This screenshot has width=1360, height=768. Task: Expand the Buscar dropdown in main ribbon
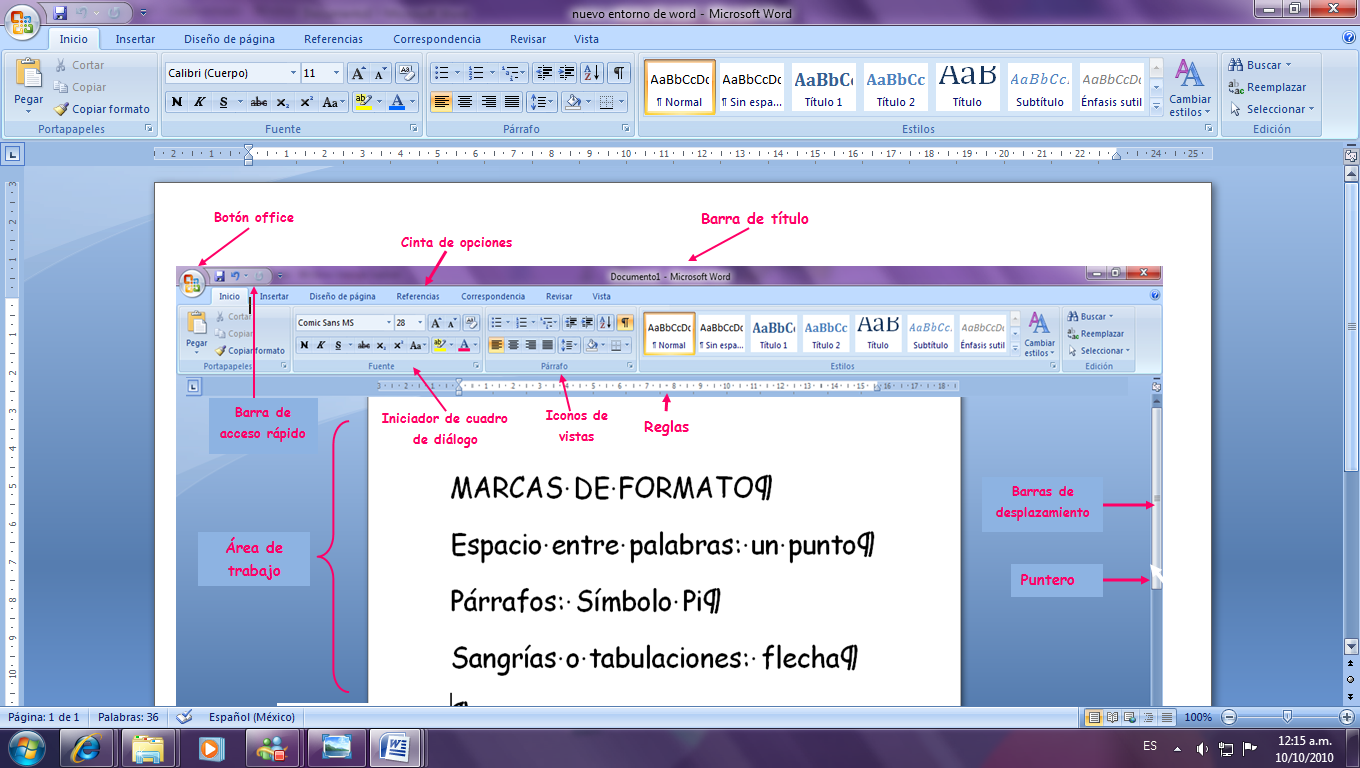tap(1288, 65)
